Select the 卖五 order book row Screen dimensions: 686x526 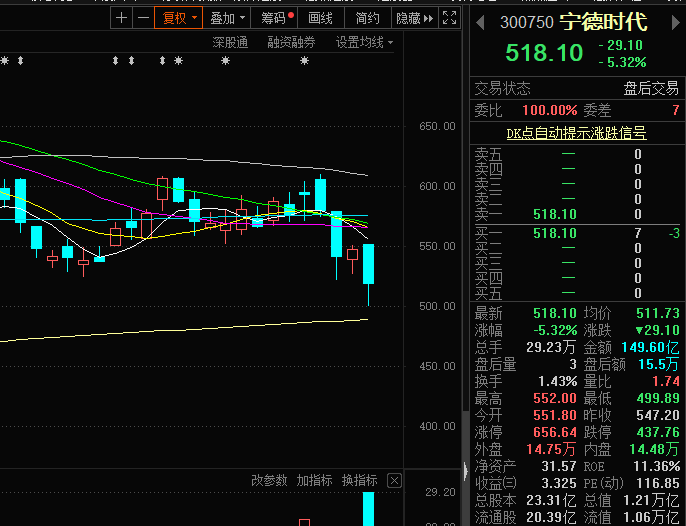pos(577,154)
